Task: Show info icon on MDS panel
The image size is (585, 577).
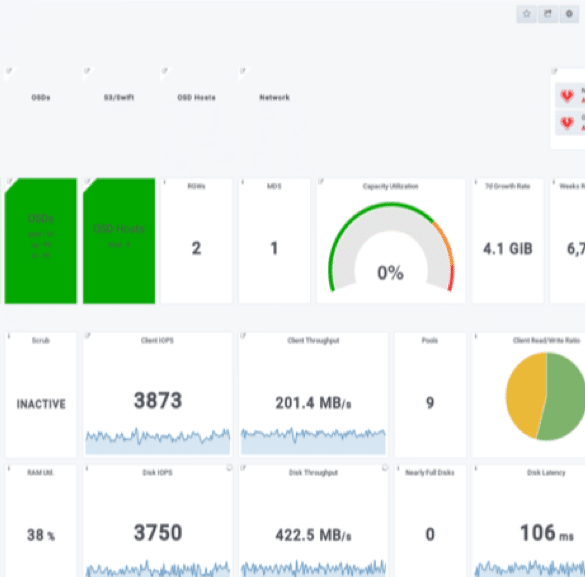Action: click(243, 182)
